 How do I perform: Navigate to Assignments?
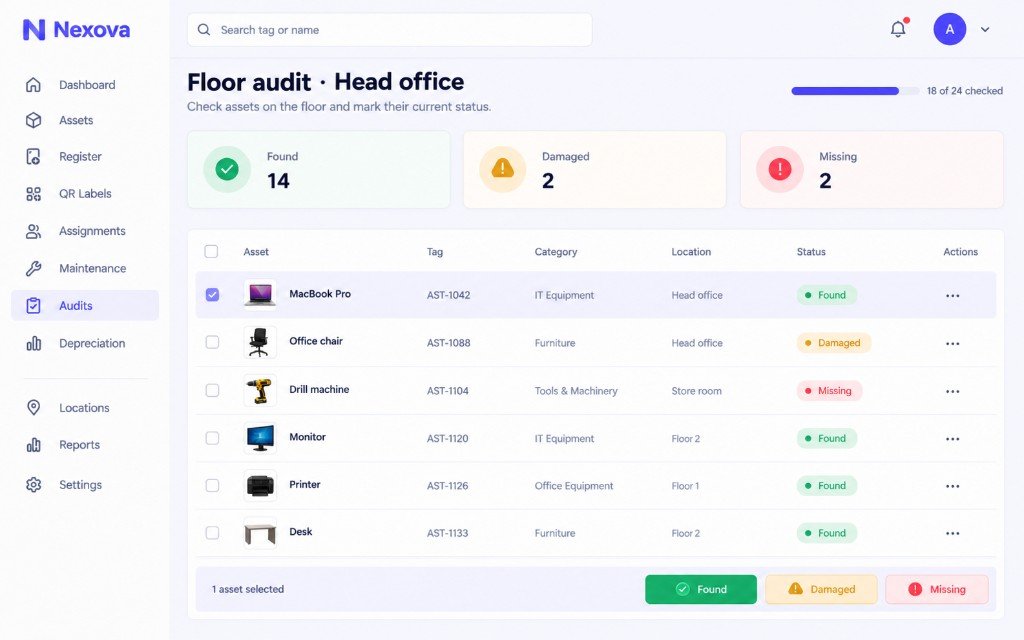pos(85,231)
